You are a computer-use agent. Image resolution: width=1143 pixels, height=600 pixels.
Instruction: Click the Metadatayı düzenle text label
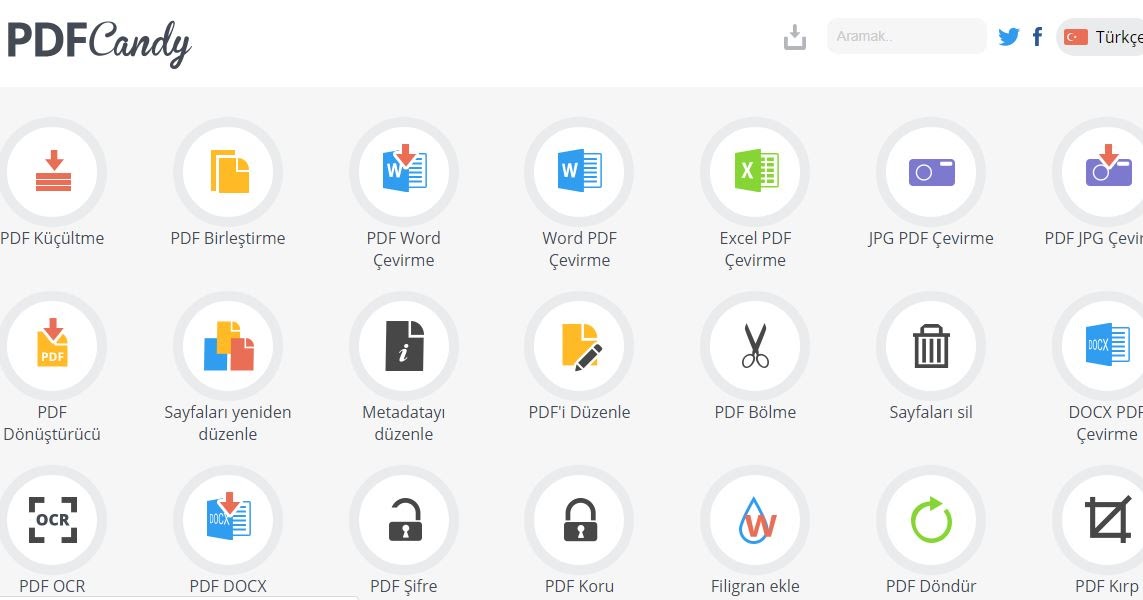coord(404,423)
